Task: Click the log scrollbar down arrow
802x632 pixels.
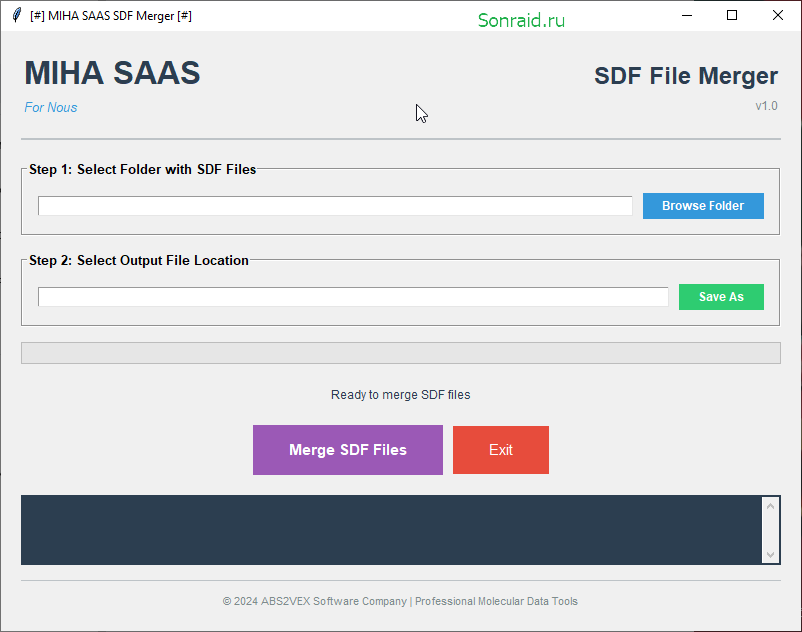Action: coord(770,555)
